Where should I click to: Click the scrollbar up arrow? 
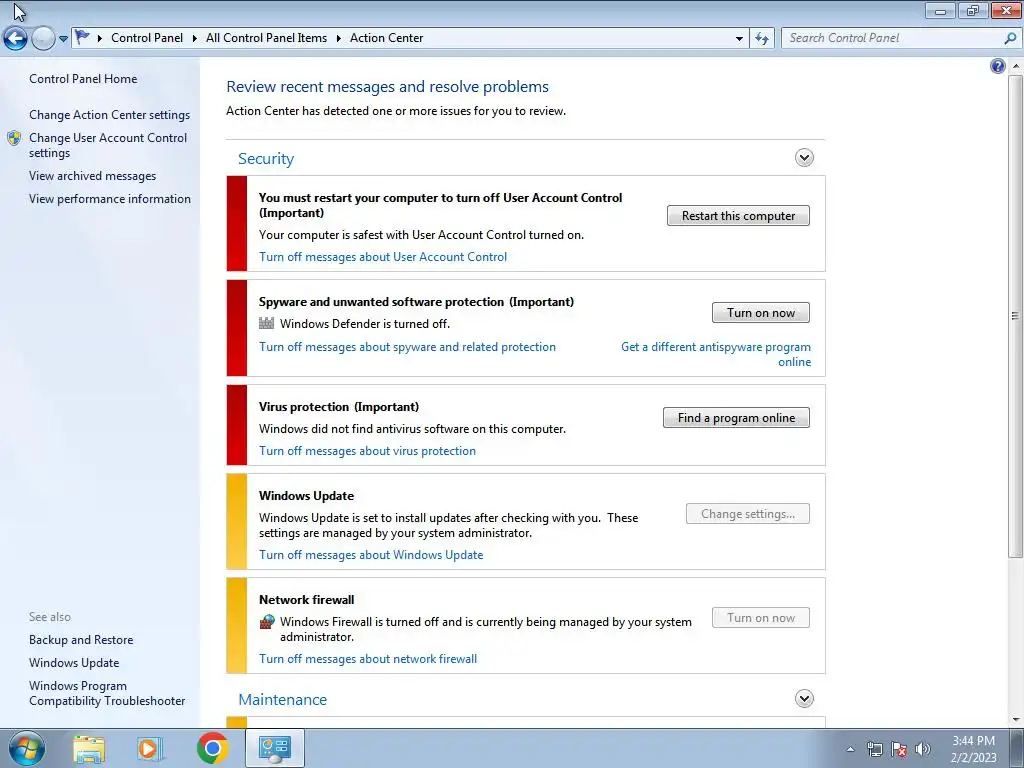click(1015, 66)
